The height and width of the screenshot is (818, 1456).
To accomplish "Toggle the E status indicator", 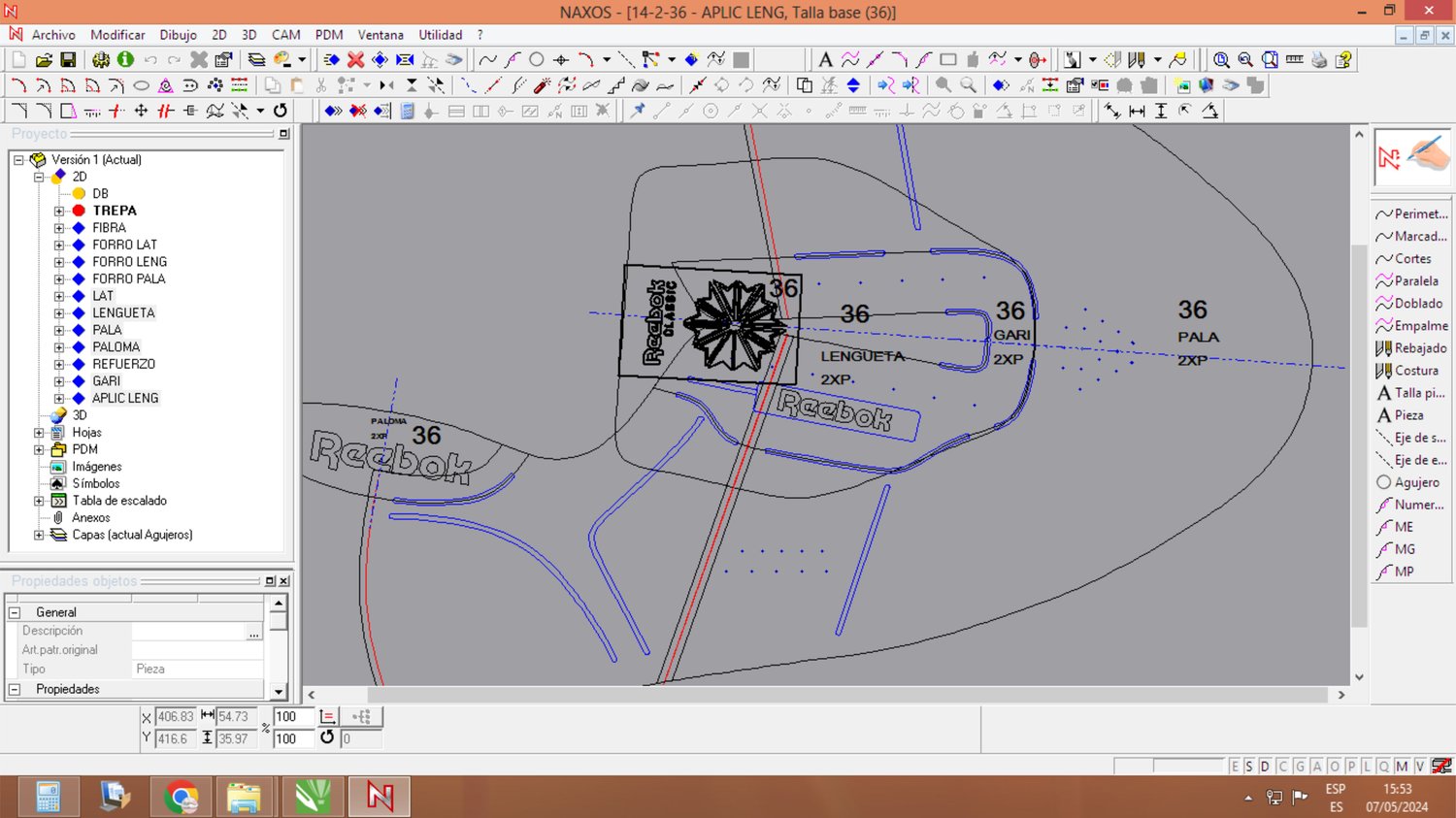I will pos(1235,767).
